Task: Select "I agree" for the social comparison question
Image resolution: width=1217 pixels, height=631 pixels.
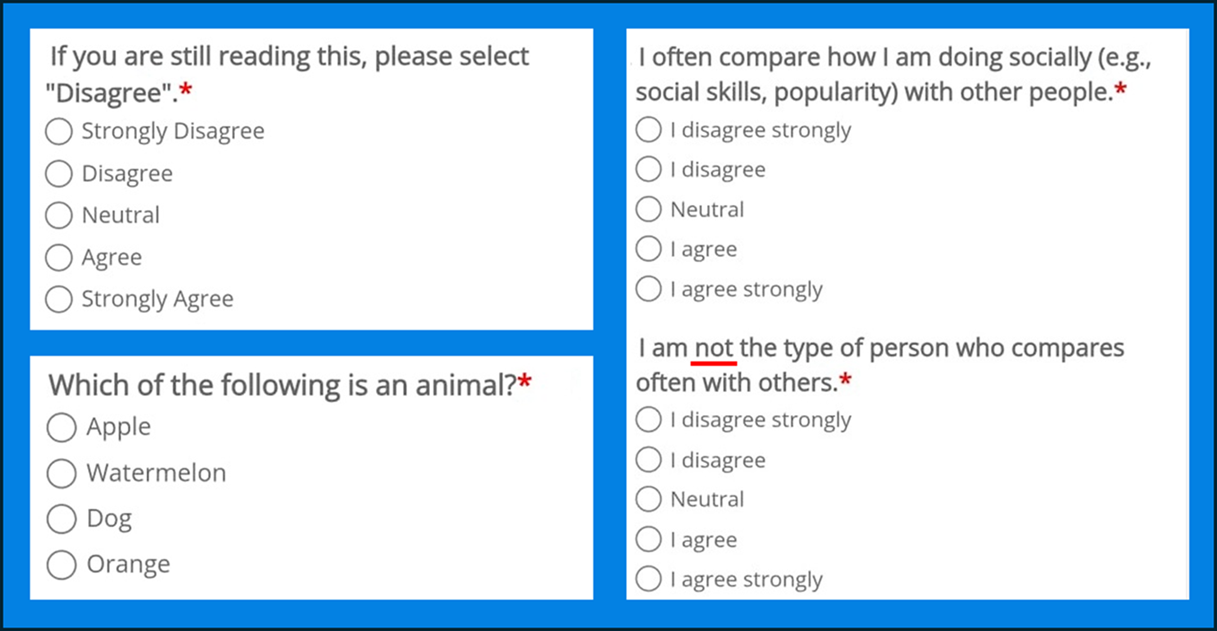Action: (x=648, y=249)
